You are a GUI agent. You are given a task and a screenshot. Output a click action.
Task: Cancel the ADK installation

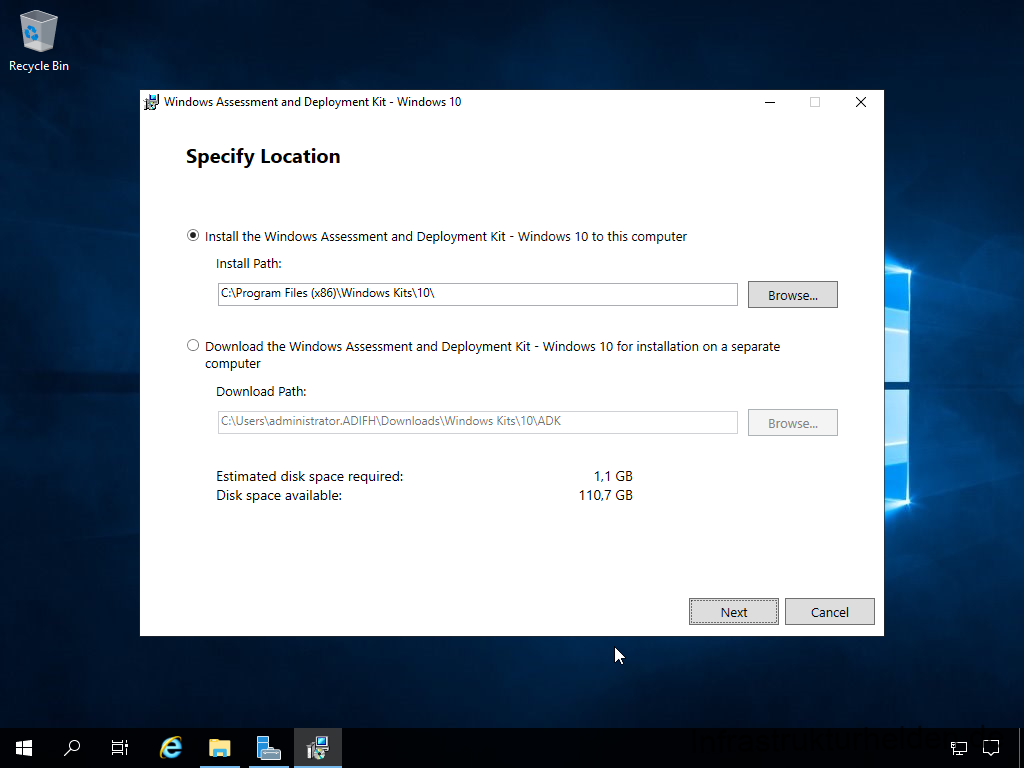829,612
